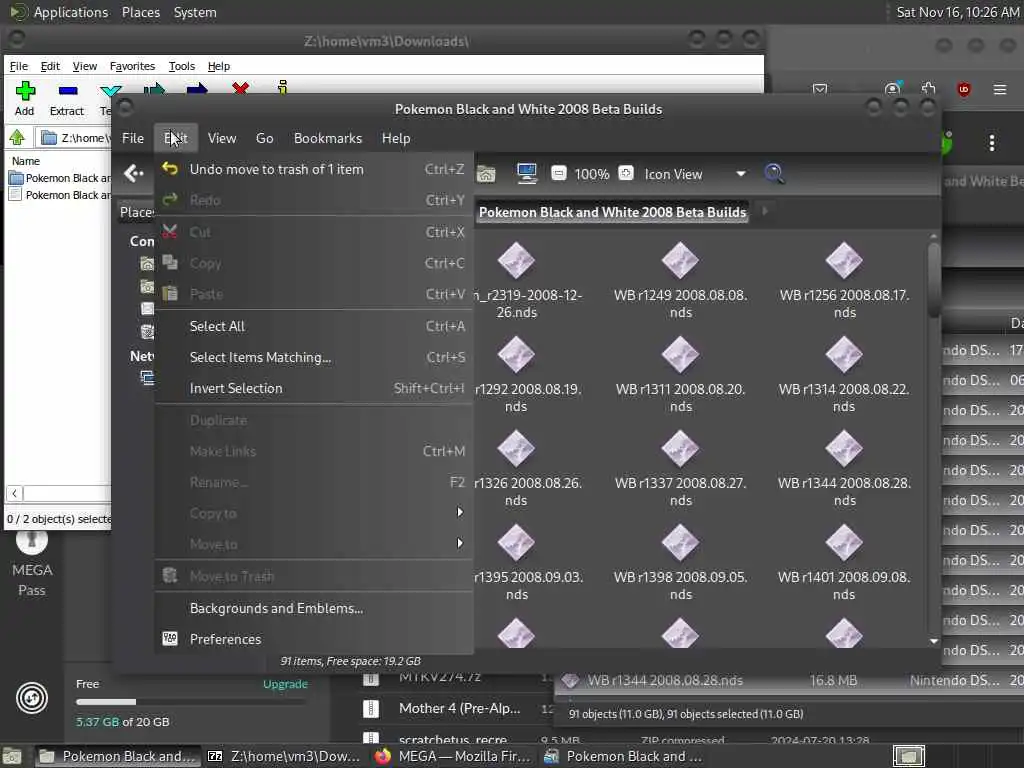Choose Select All from Edit menu
Image resolution: width=1024 pixels, height=768 pixels.
pyautogui.click(x=217, y=326)
